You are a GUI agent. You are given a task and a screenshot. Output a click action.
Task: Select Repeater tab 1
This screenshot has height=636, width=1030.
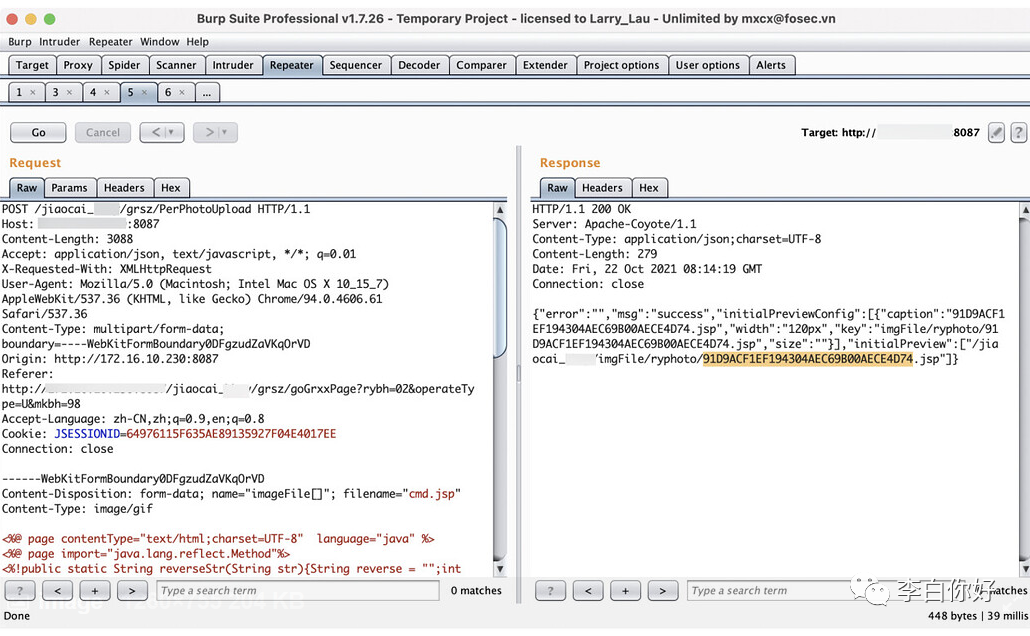pyautogui.click(x=19, y=93)
